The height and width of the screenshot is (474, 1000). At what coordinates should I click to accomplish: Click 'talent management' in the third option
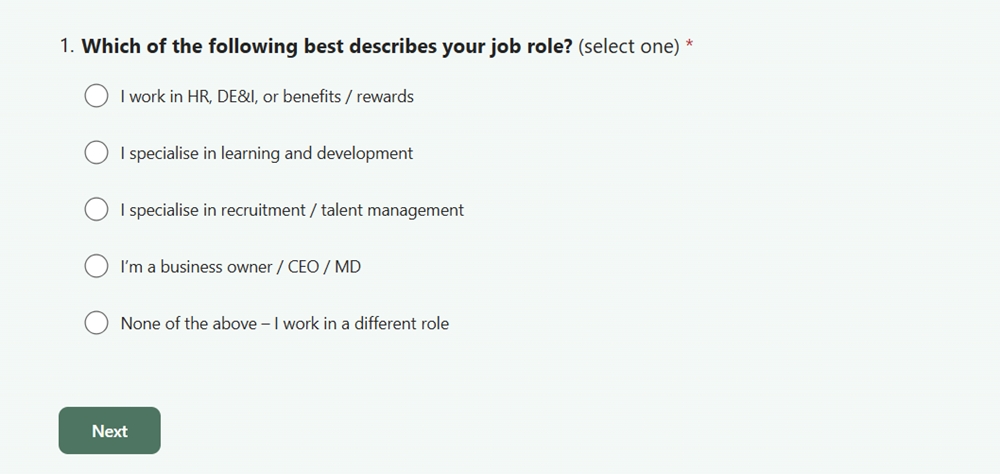(392, 210)
